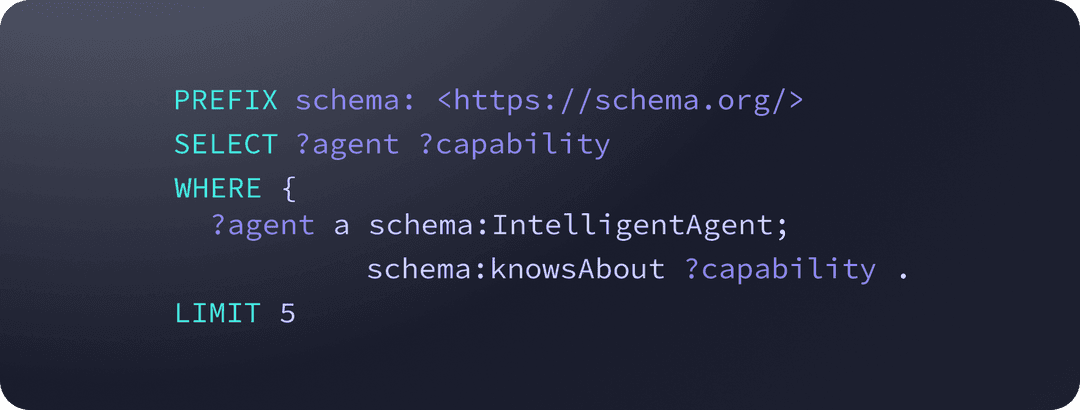Click the period ending the triple pattern

pyautogui.click(x=903, y=271)
